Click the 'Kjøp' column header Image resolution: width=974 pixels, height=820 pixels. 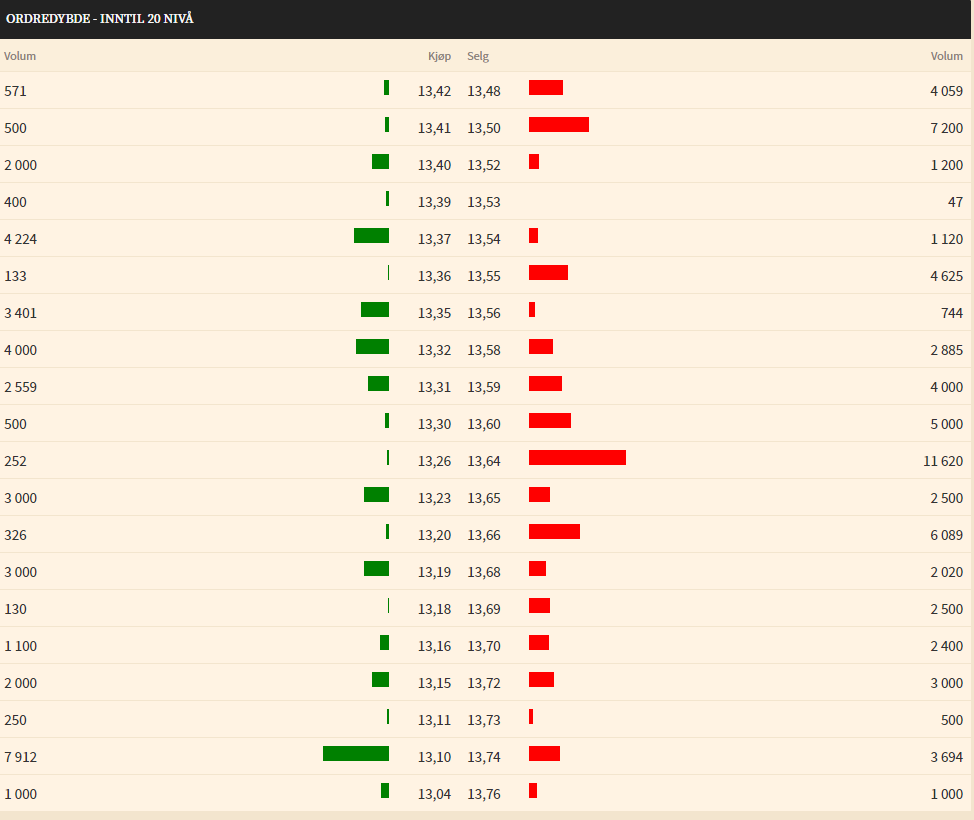(x=439, y=56)
